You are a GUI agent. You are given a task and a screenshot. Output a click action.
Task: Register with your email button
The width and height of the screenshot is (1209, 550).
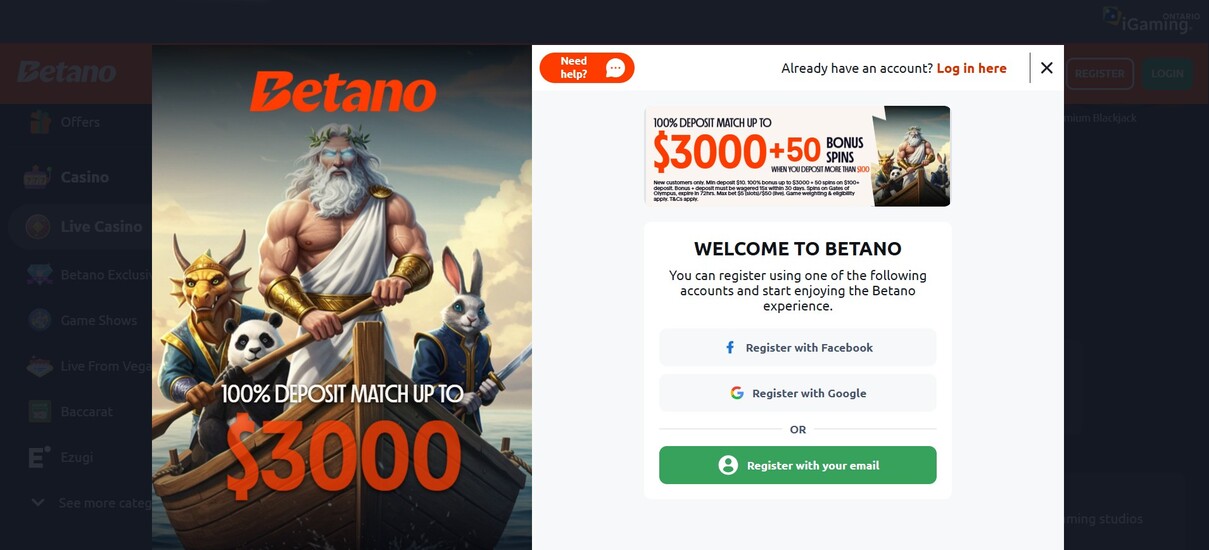pyautogui.click(x=797, y=465)
